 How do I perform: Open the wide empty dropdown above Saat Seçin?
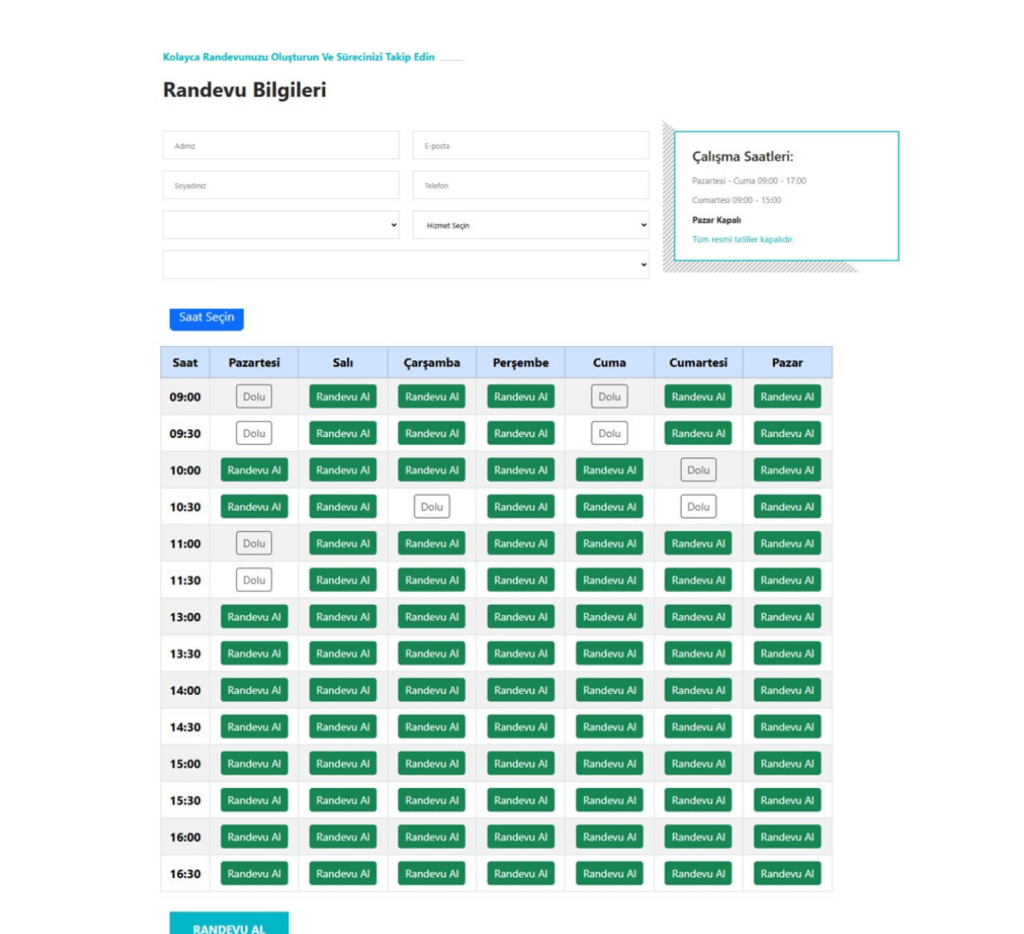(405, 265)
